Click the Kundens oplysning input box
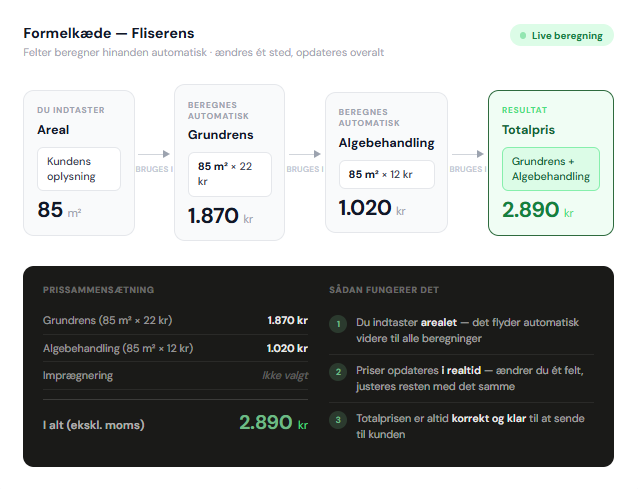Viewport: 638px width, 489px height. tap(78, 169)
